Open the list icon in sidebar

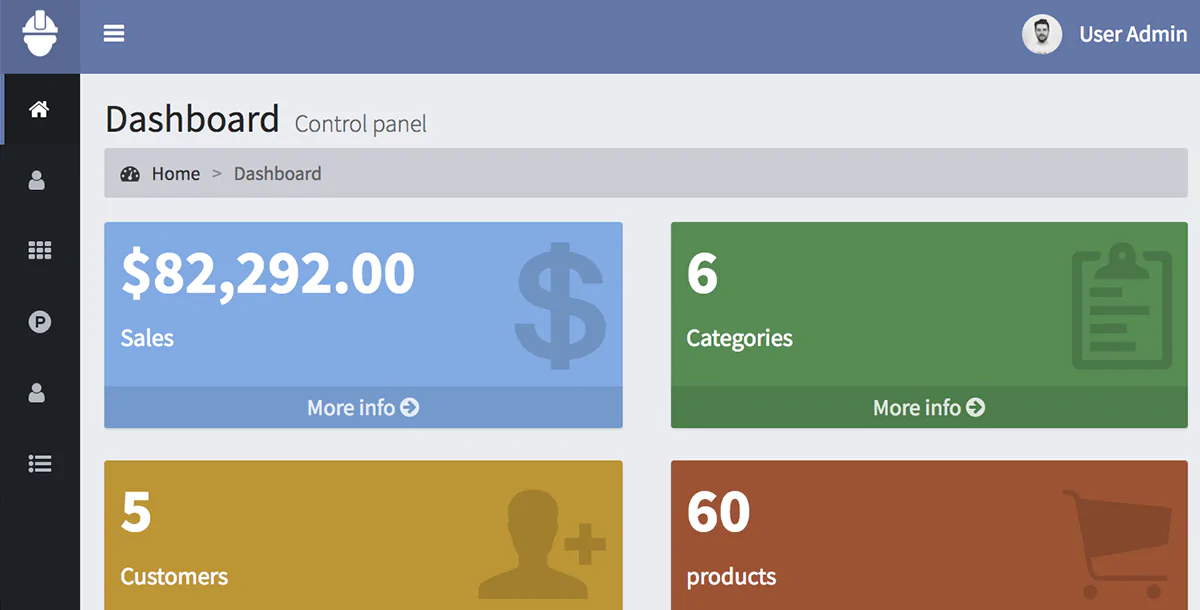tap(39, 463)
